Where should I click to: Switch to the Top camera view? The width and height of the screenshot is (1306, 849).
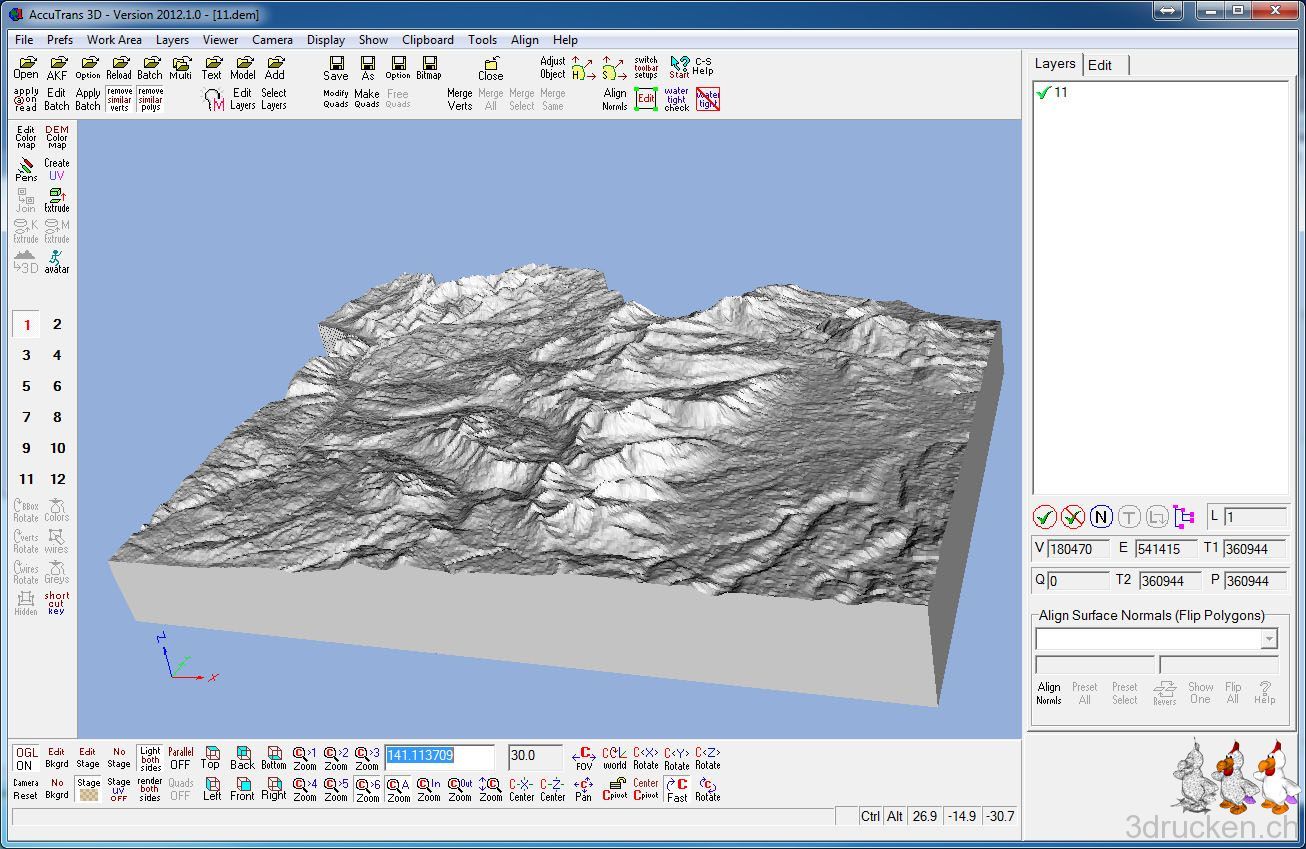(211, 758)
